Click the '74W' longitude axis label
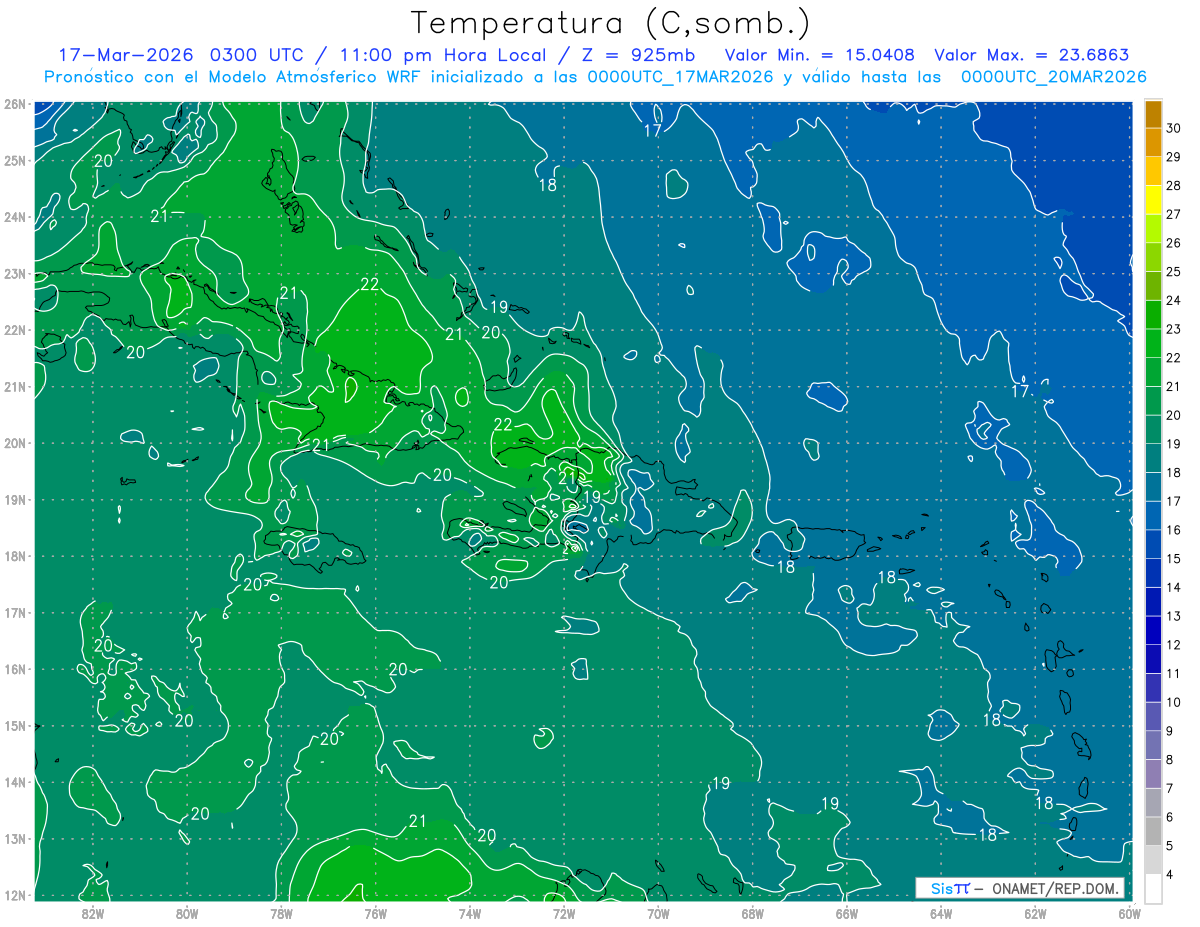 pos(469,913)
